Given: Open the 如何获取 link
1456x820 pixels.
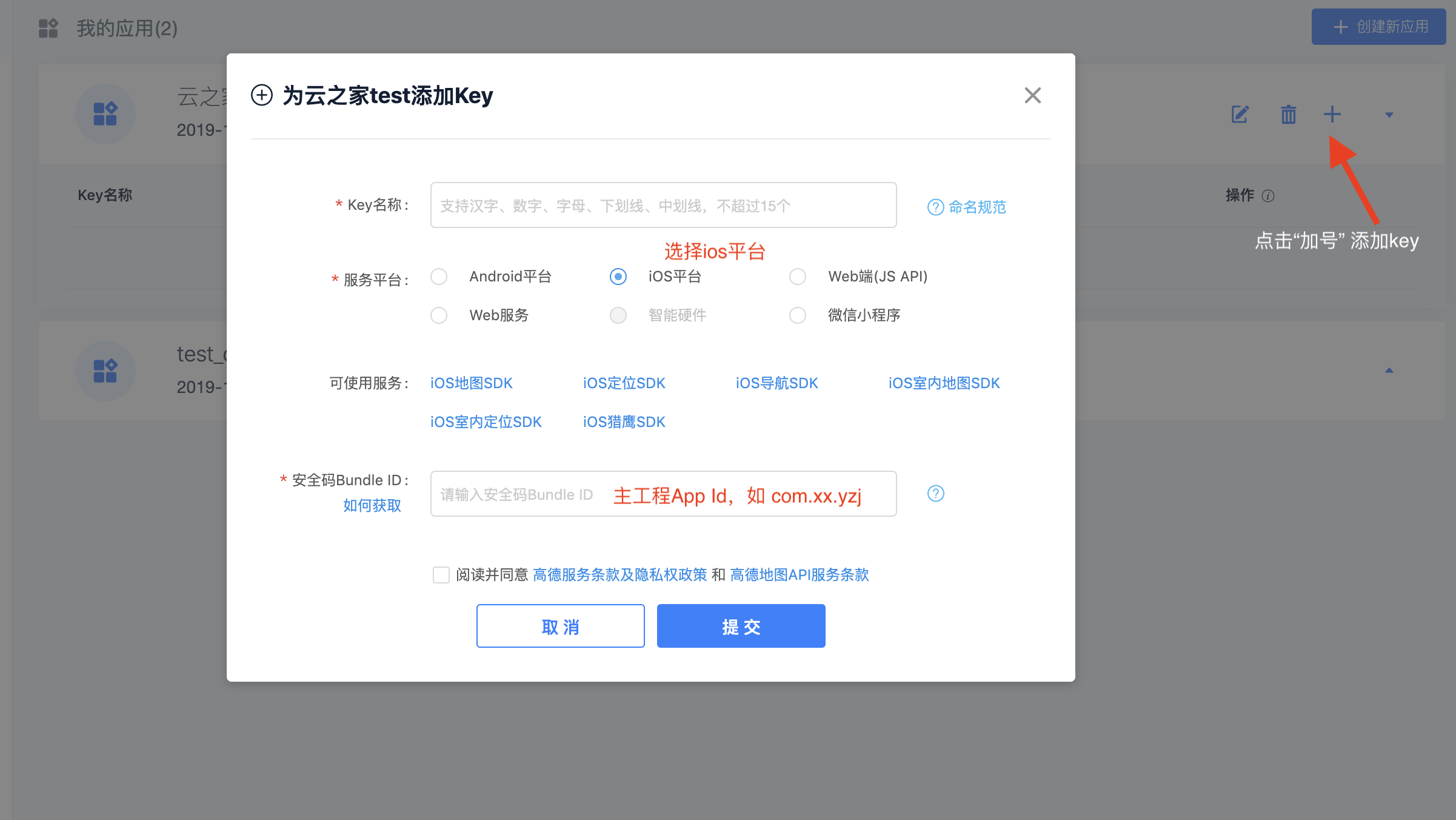Looking at the screenshot, I should 372,505.
